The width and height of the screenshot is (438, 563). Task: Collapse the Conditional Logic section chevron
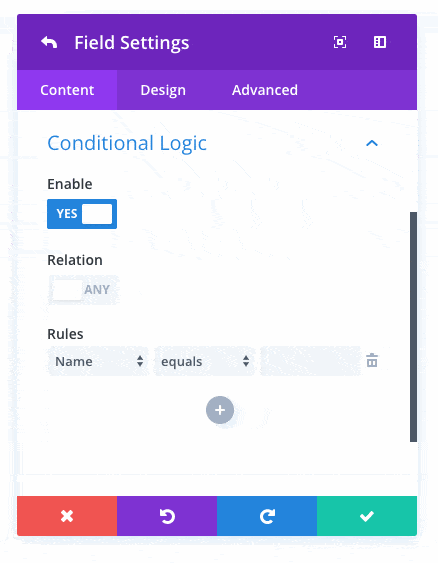tap(372, 143)
